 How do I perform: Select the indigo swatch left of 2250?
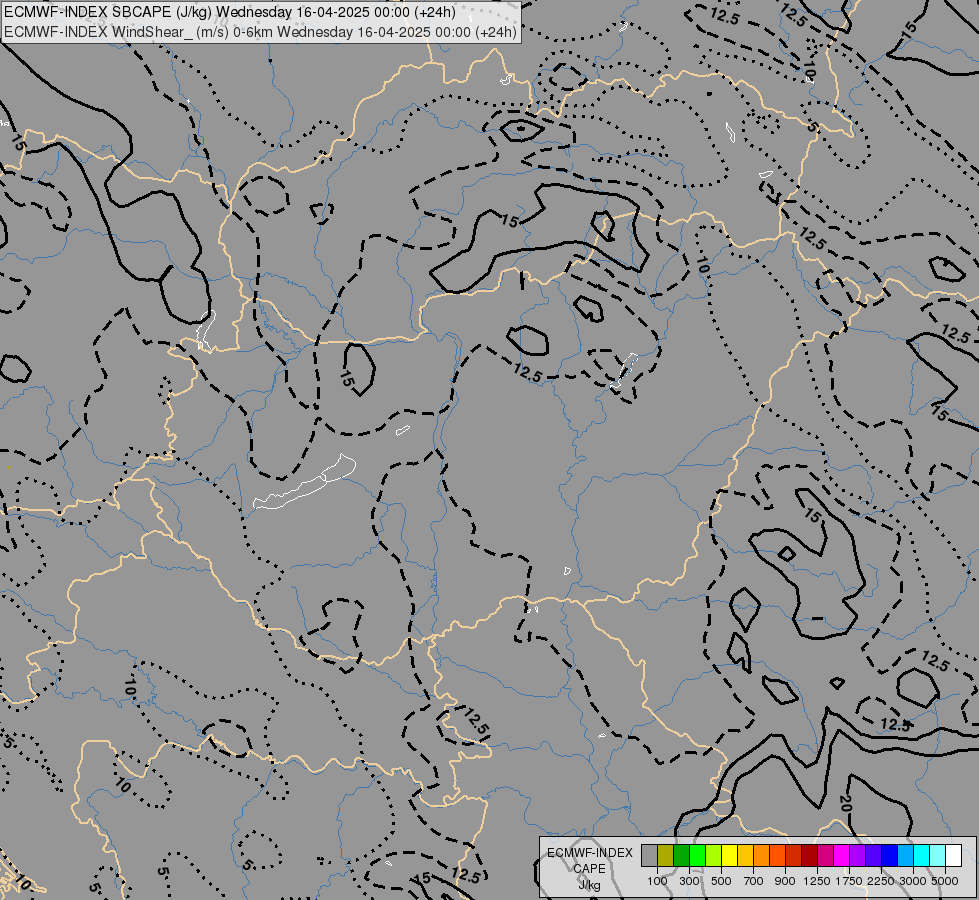873,855
